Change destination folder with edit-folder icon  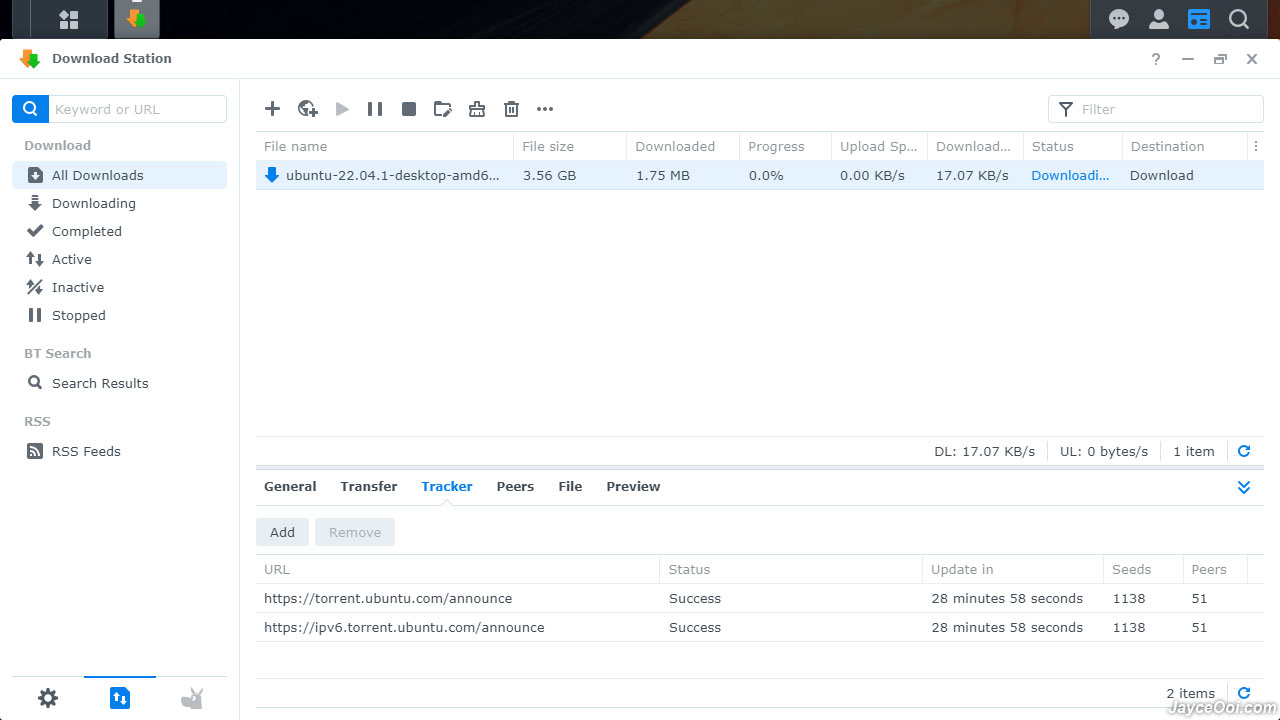[x=443, y=109]
